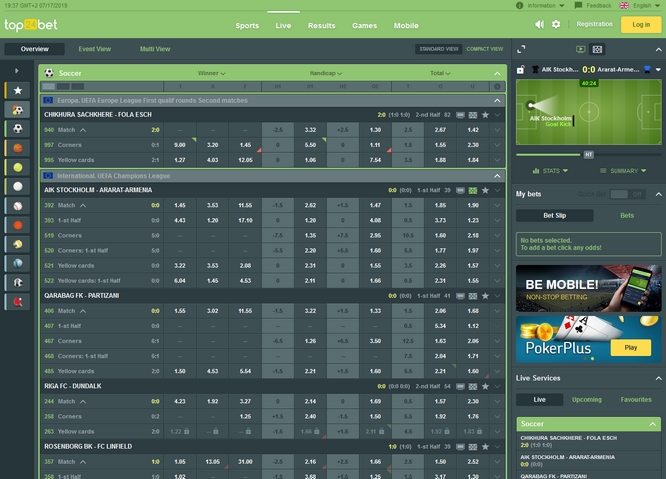Screen dimensions: 666x479
Task: Select the Table Tennis paddle sidebar icon
Action: coord(18,302)
